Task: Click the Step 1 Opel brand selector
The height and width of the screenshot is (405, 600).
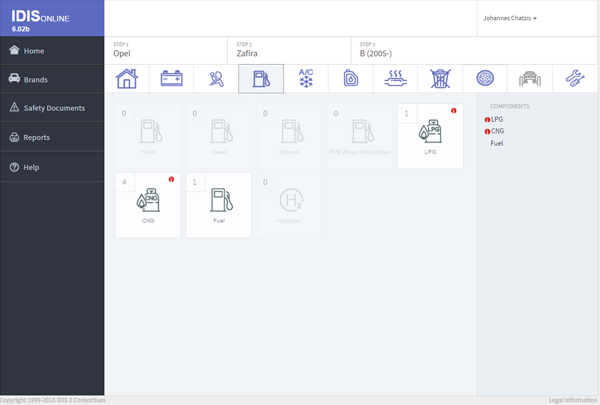Action: pyautogui.click(x=166, y=51)
